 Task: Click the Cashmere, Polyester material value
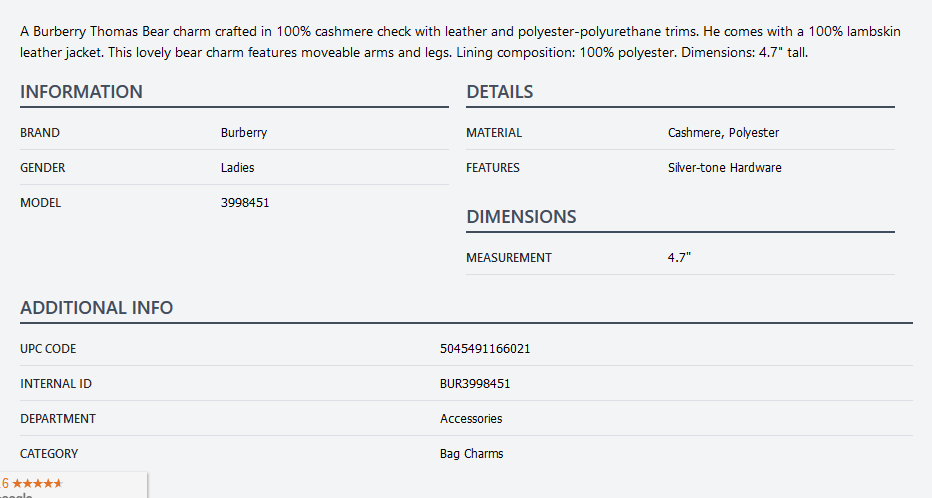click(x=723, y=133)
